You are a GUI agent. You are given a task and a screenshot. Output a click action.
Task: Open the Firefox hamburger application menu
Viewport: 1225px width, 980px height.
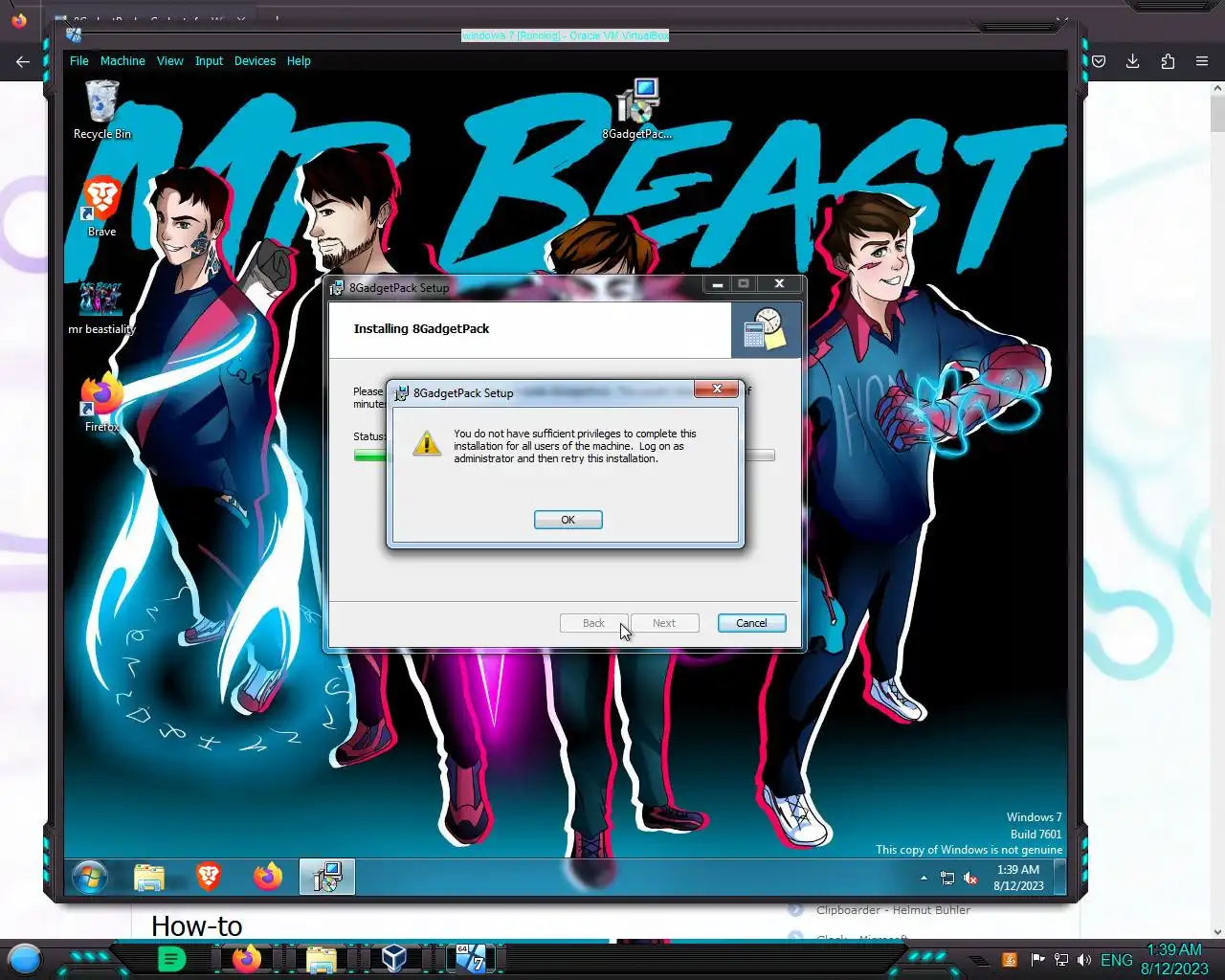[x=1202, y=61]
